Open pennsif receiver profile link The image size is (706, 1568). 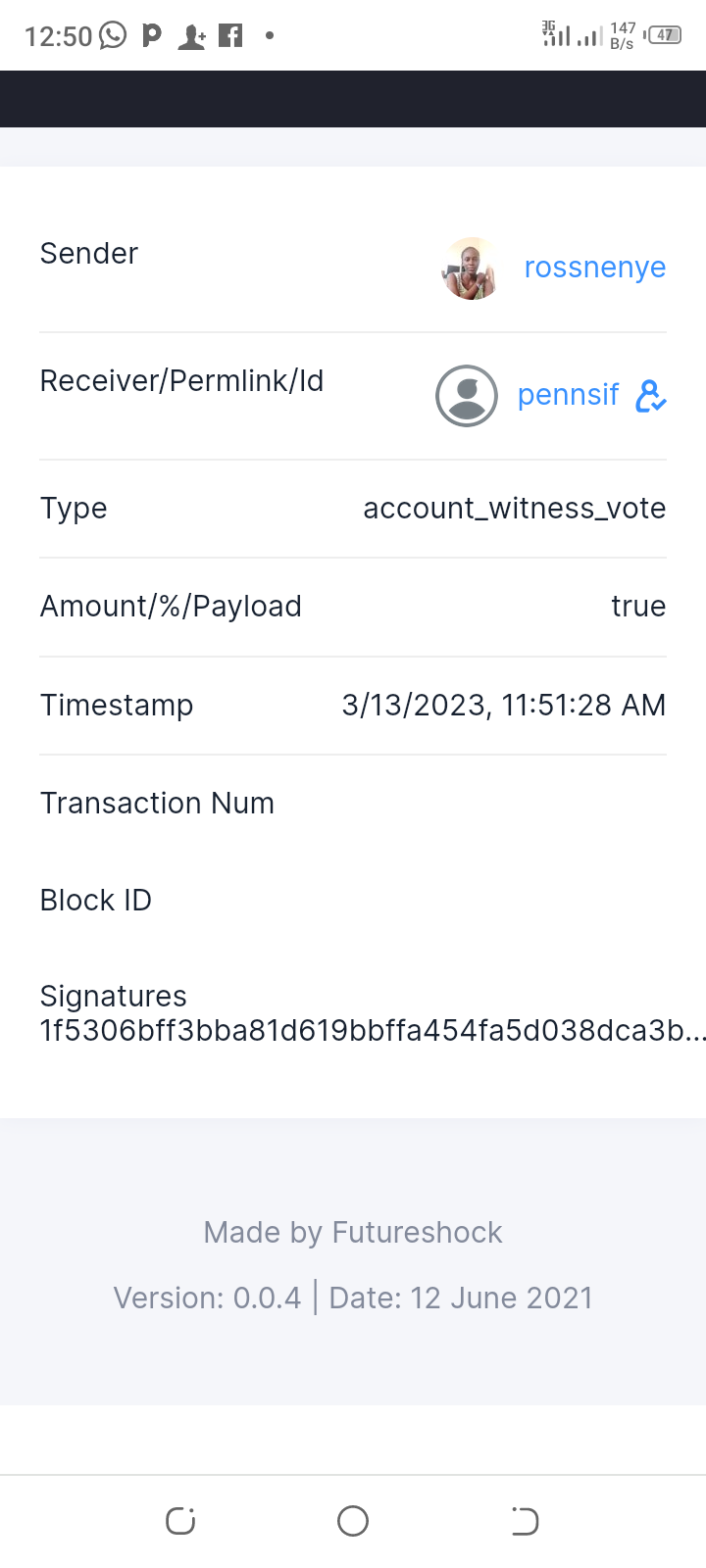(568, 395)
